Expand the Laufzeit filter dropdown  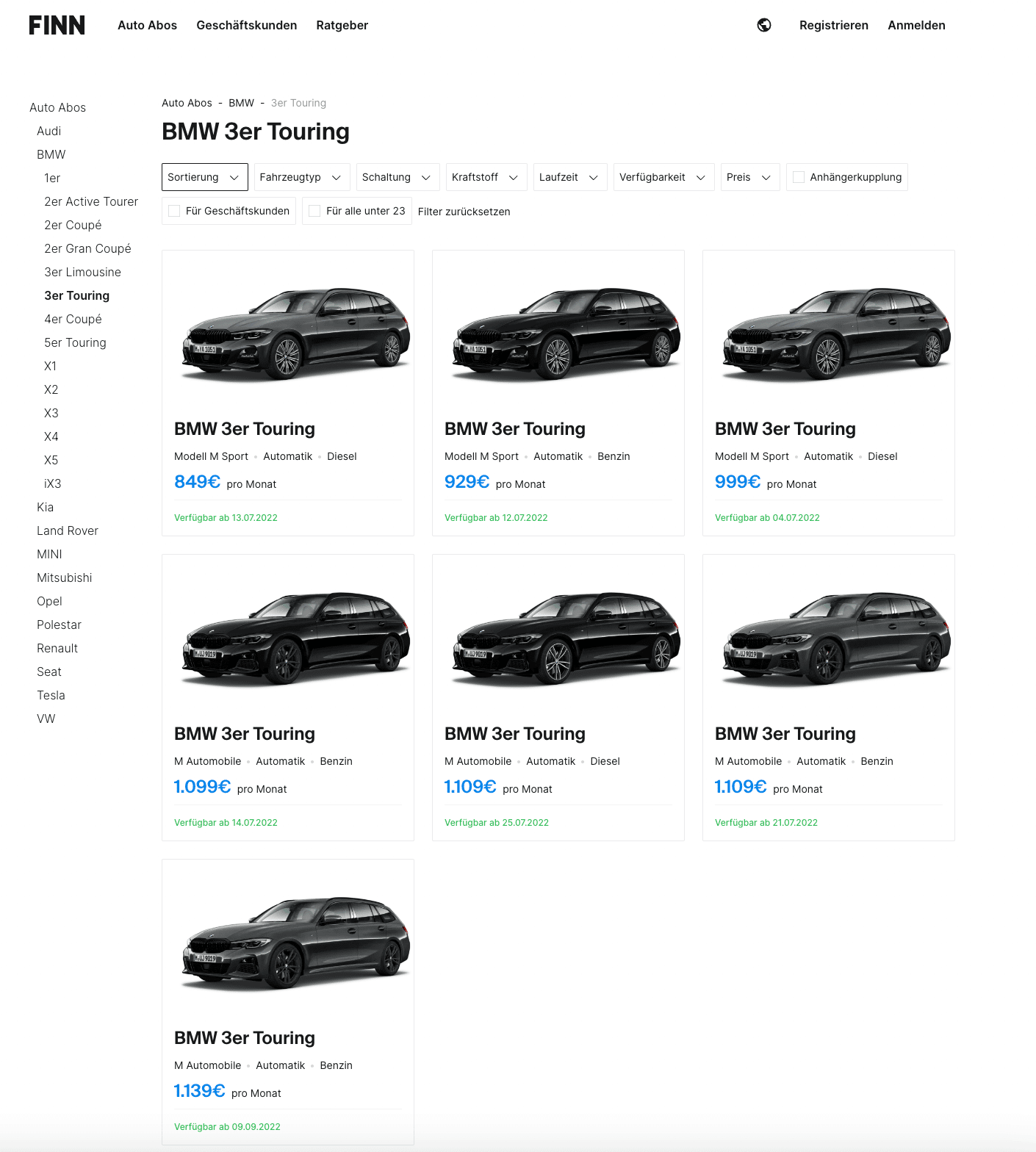570,177
